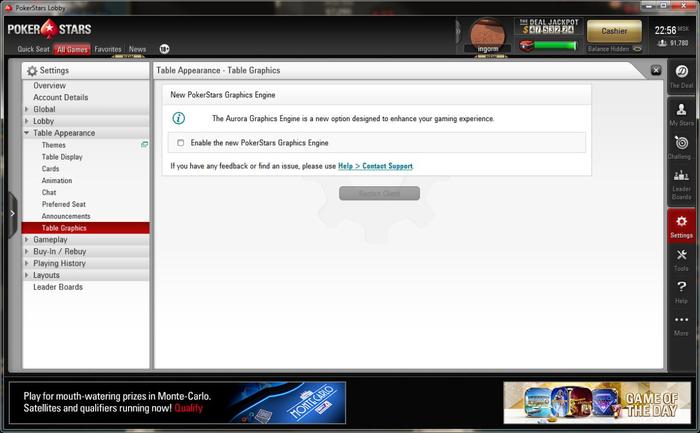Viewport: 700px width, 433px height.
Task: Open the News tab
Action: coord(138,49)
